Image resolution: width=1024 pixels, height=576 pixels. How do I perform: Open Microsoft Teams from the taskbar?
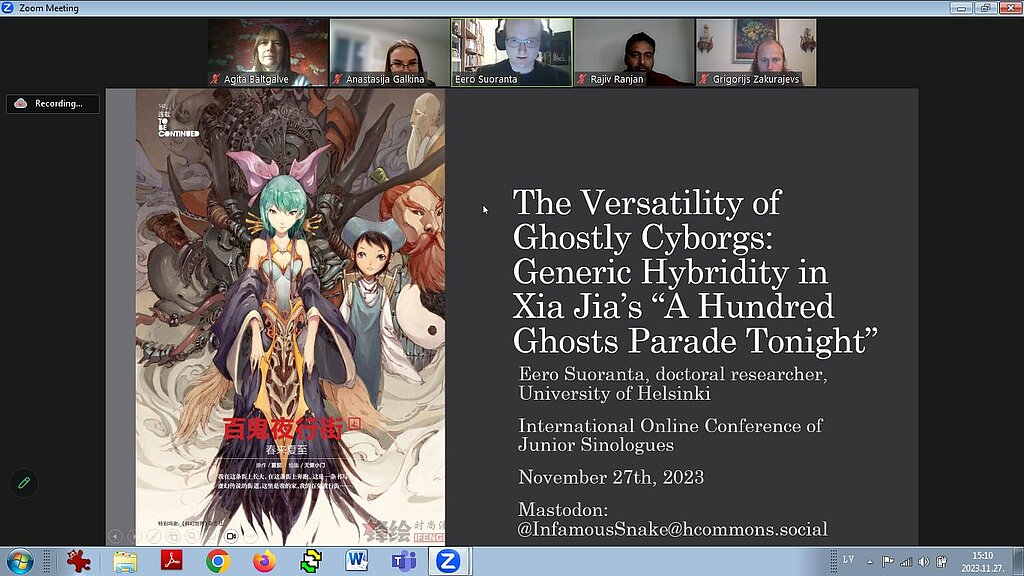coord(404,562)
